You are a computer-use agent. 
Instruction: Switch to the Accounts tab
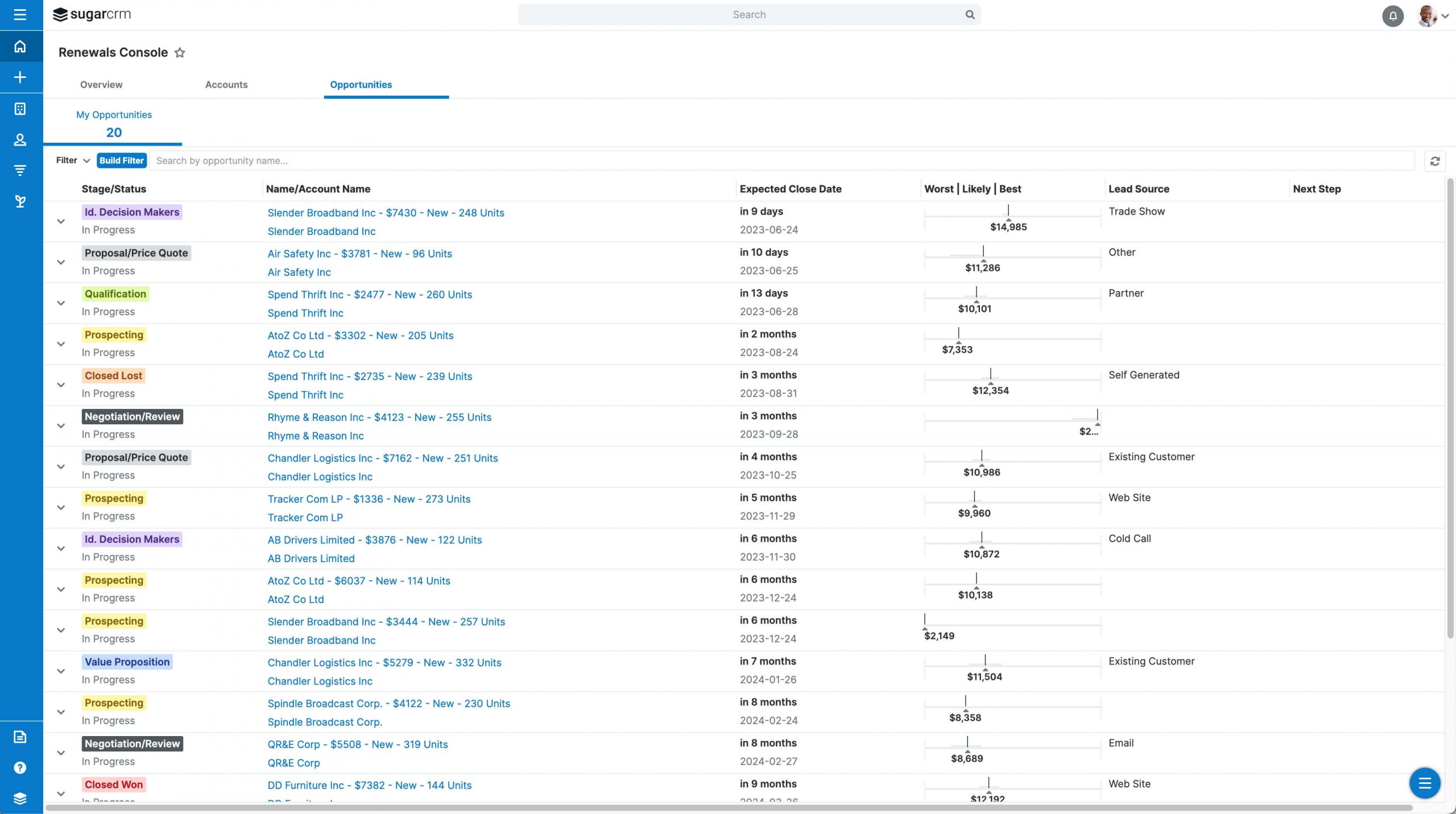(x=226, y=85)
